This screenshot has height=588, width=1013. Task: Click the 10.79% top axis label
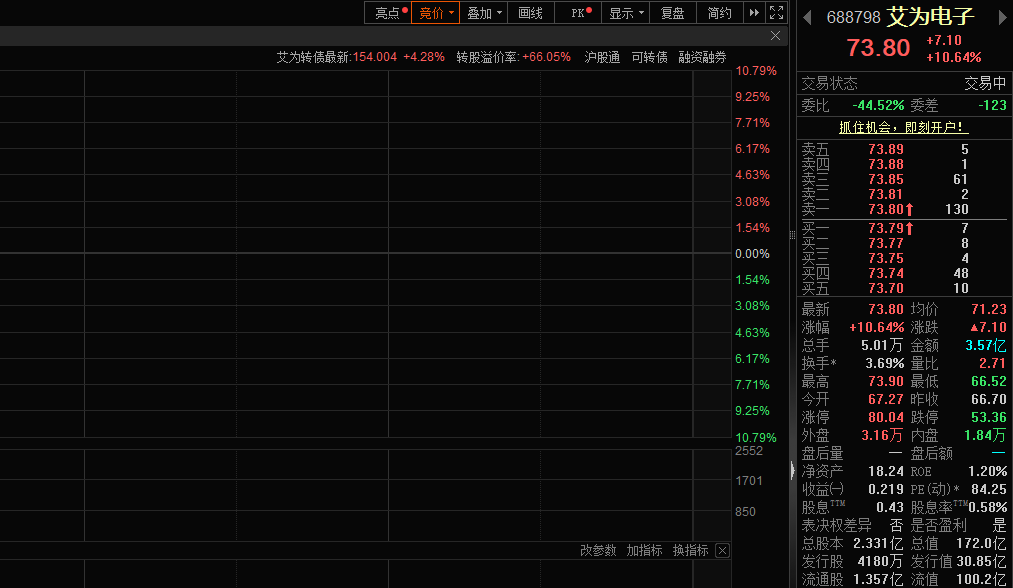(756, 71)
